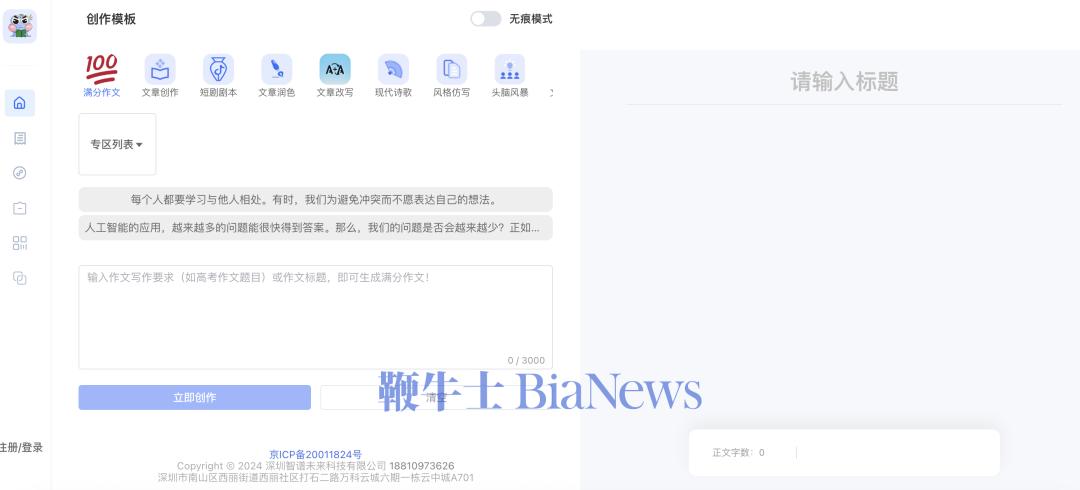This screenshot has height=490, width=1080.
Task: Click the home icon in left sidebar
Action: point(20,103)
